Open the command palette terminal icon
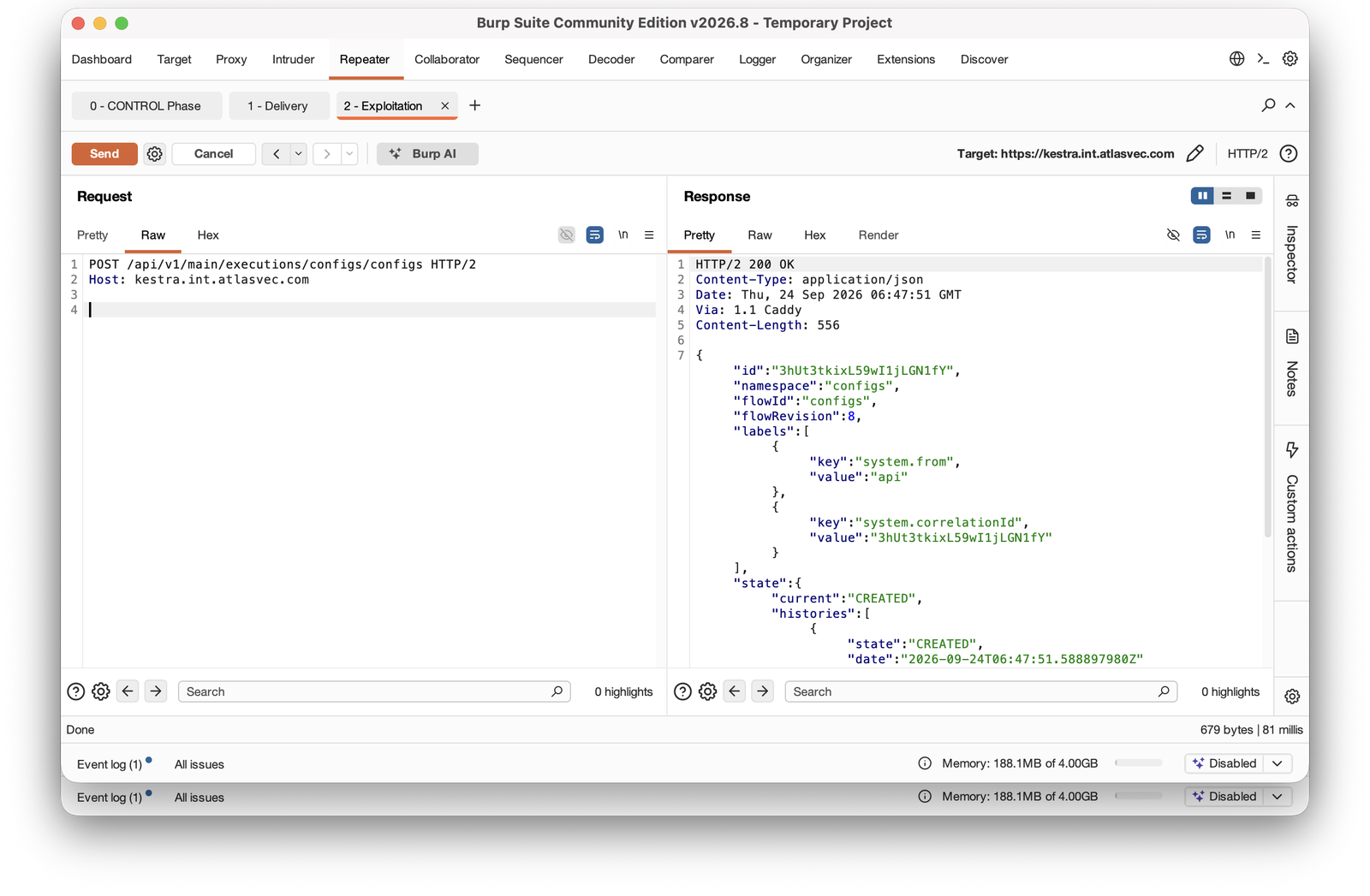 coord(1263,59)
